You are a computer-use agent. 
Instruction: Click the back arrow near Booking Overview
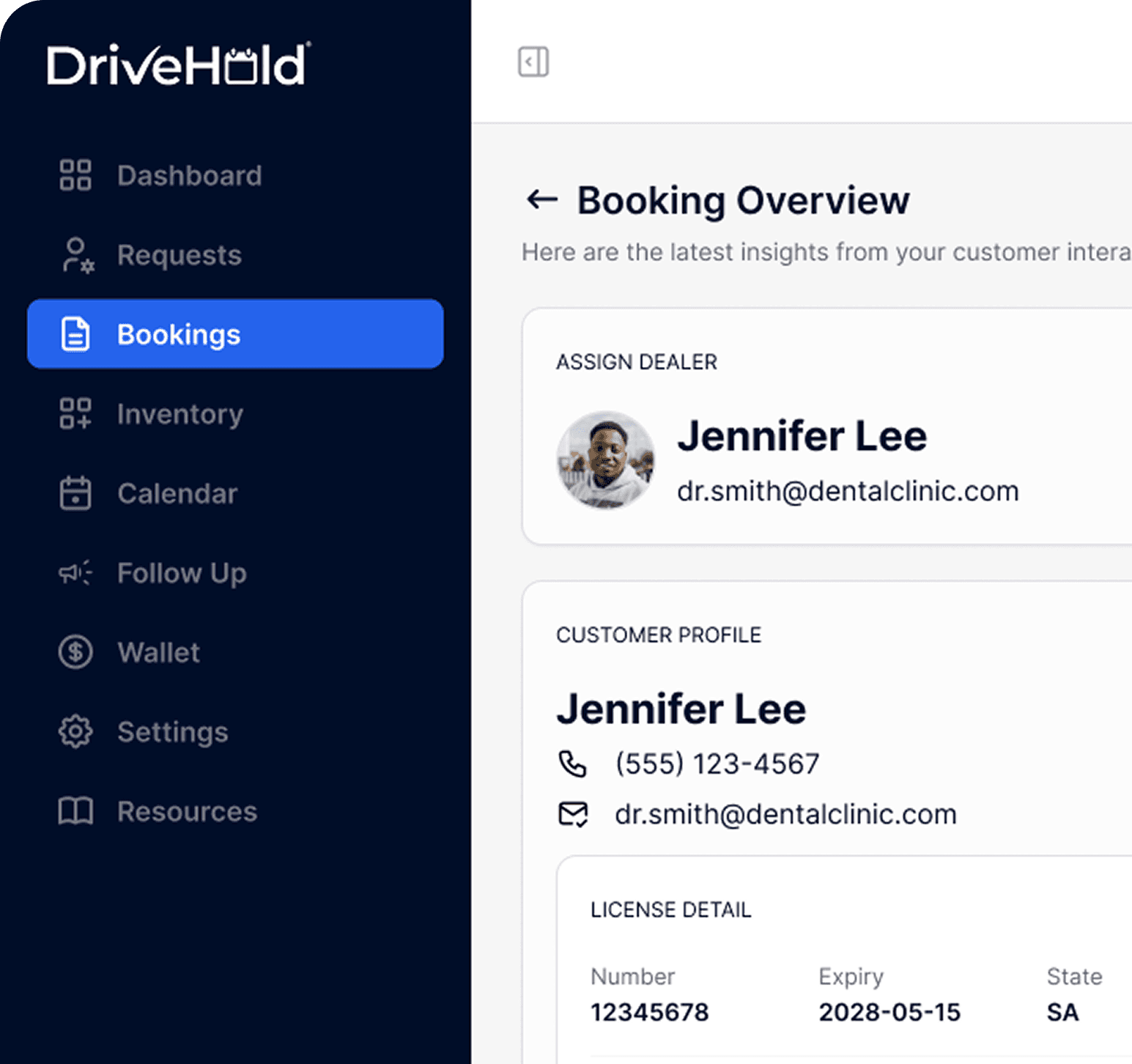pos(541,200)
